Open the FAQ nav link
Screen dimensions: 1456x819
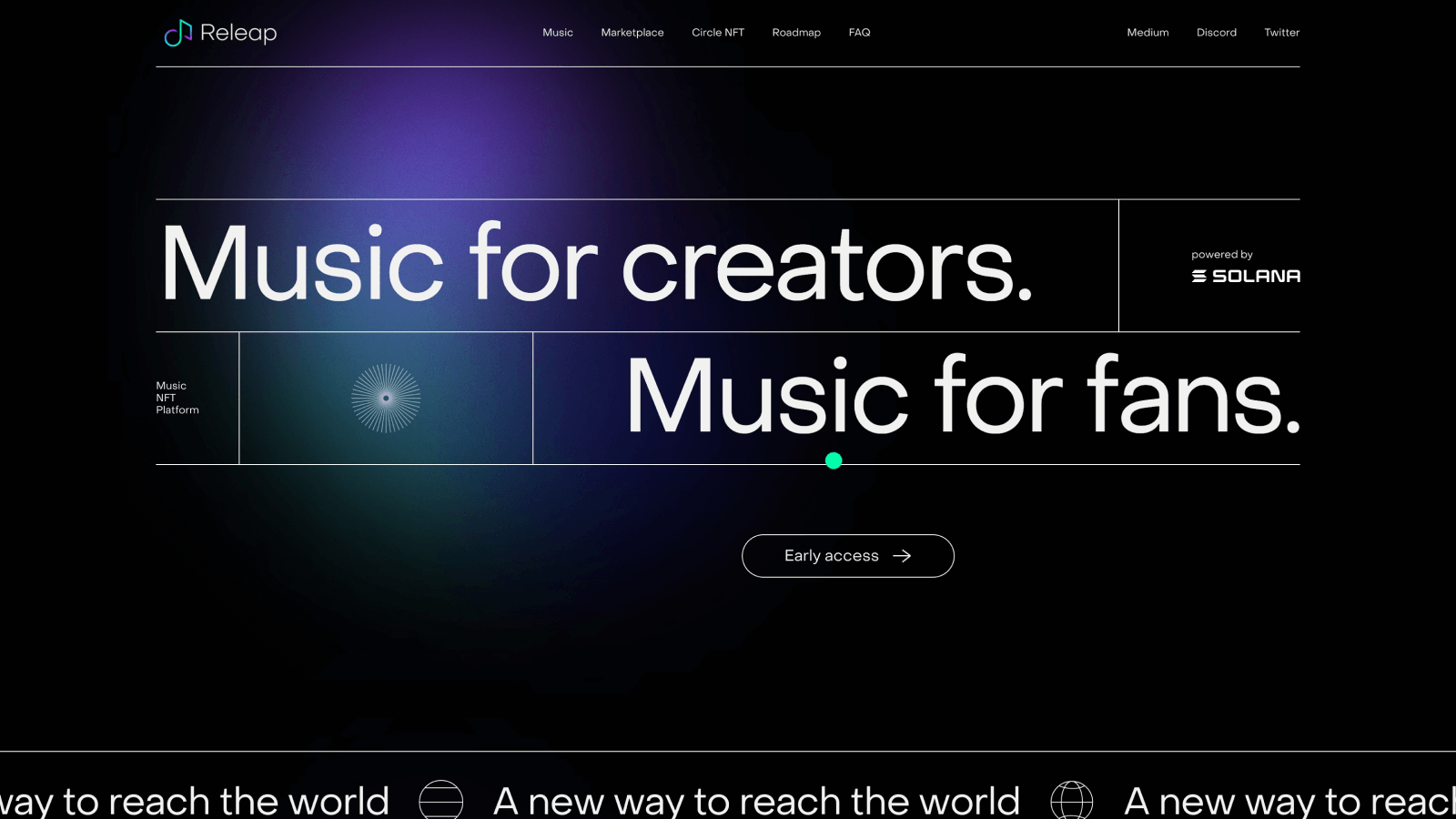859,33
